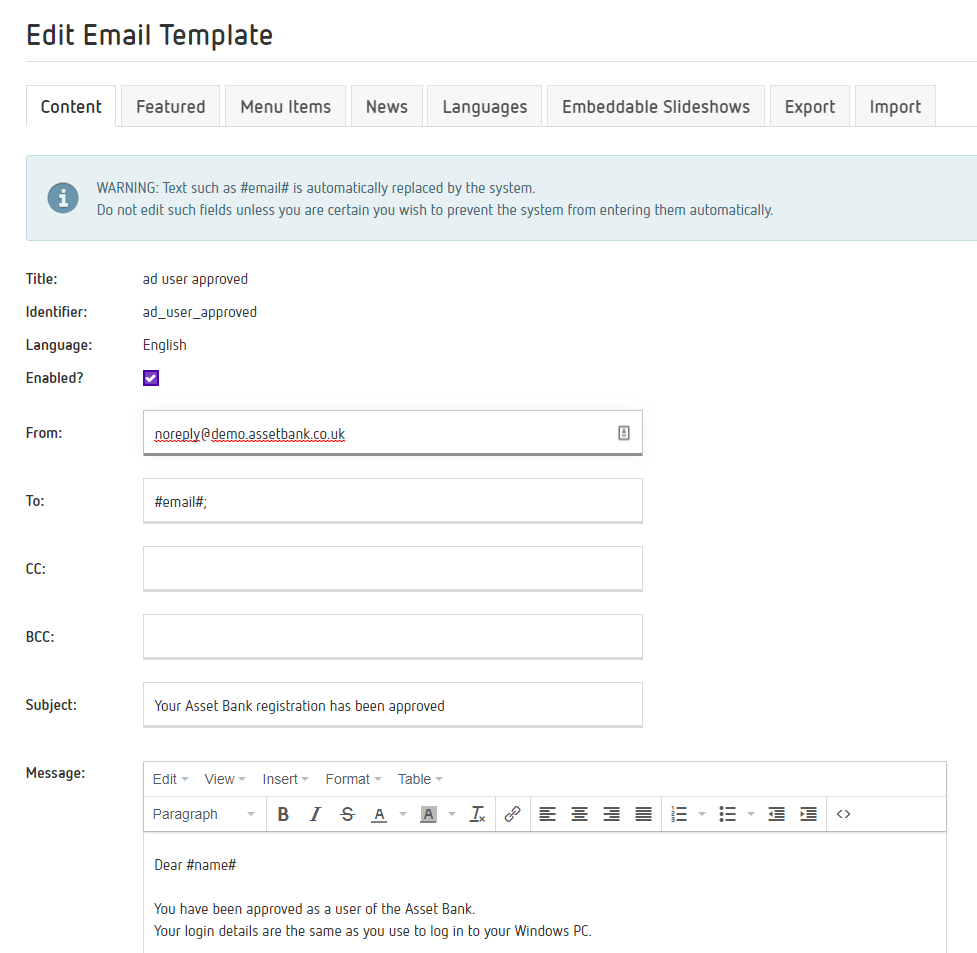Insert a hyperlink using the link icon
977x953 pixels.
(512, 814)
